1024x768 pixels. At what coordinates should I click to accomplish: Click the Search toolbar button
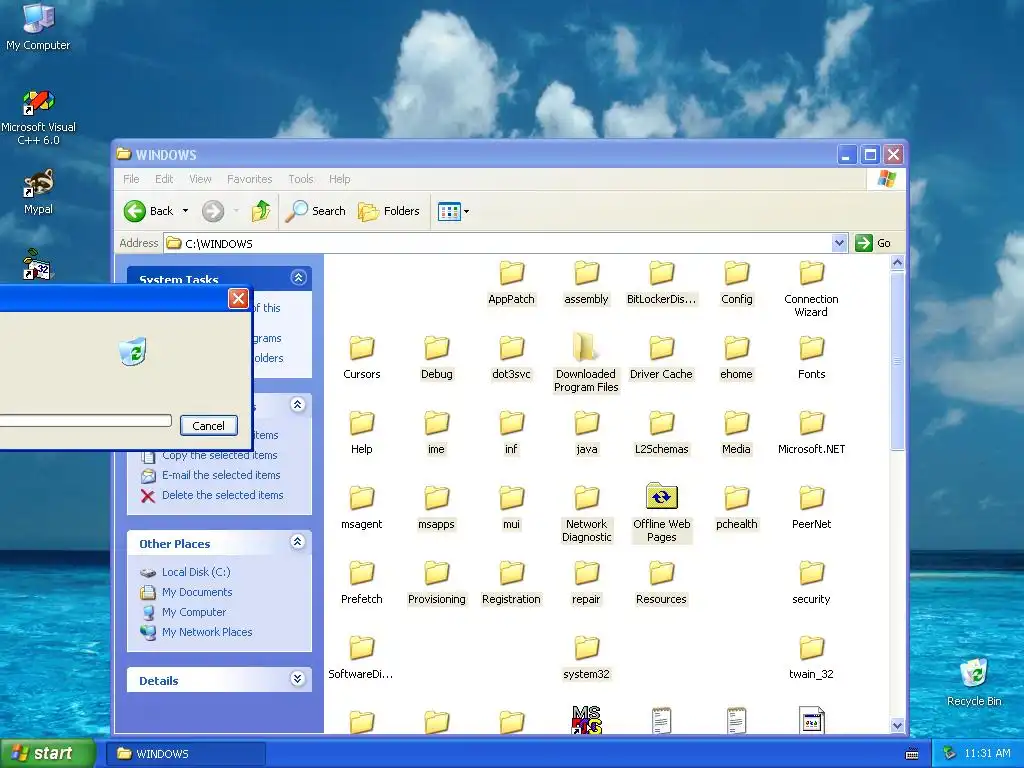pos(316,211)
